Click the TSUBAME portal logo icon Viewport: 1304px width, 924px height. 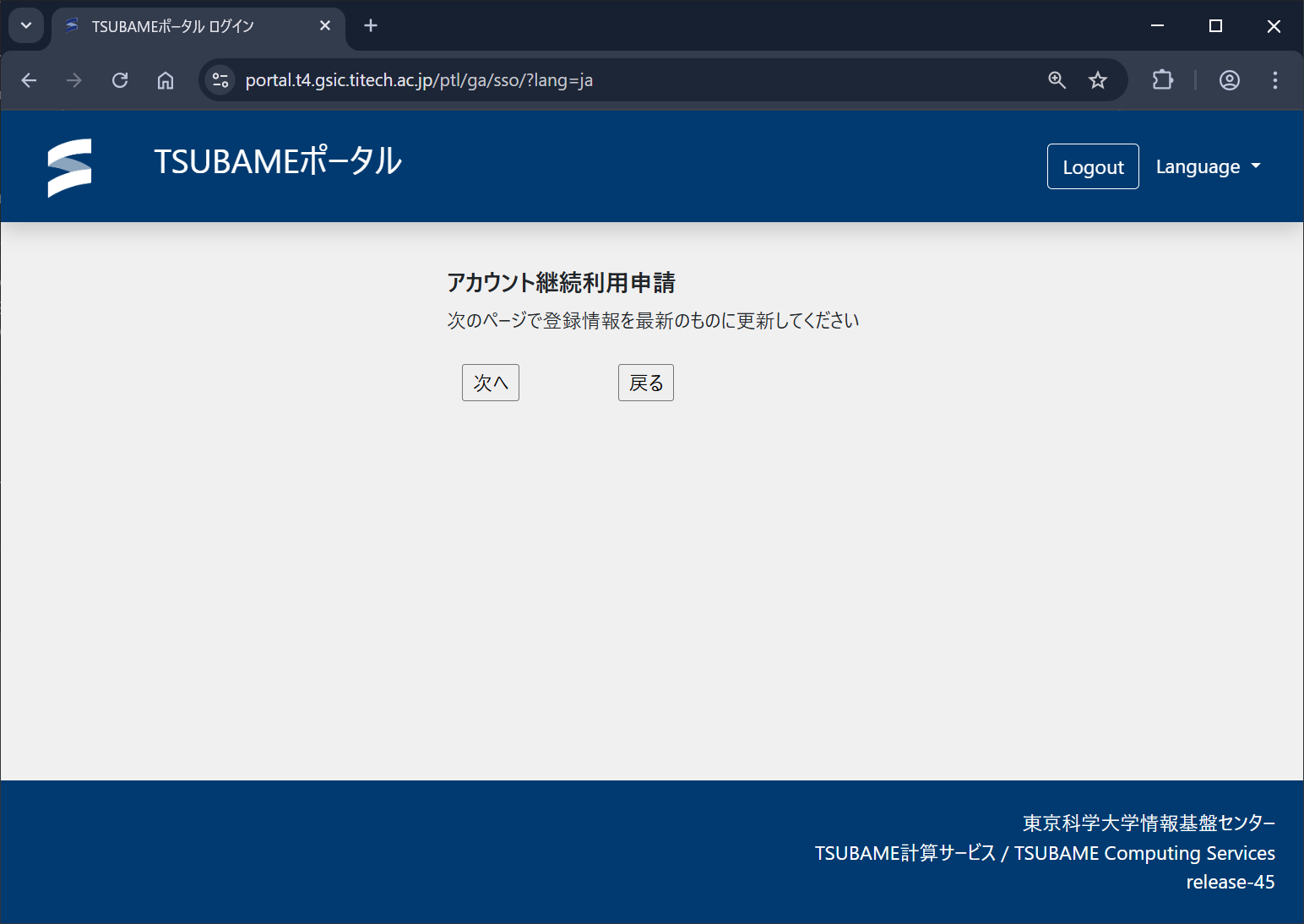[69, 167]
